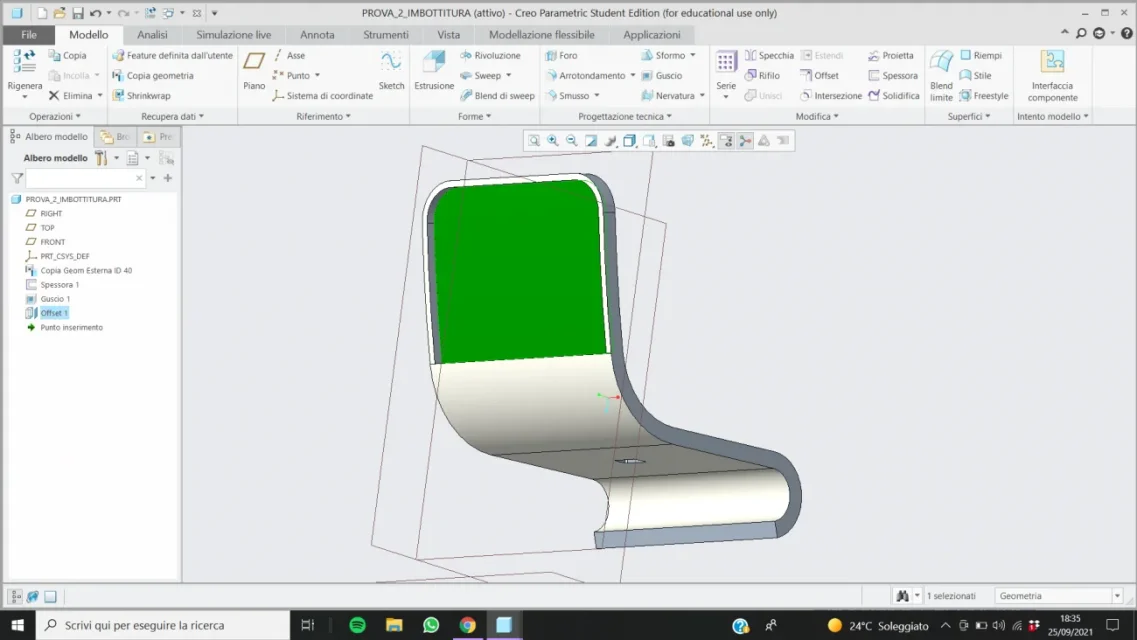Open the Blend limite surface tool
1137x640 pixels.
point(941,75)
